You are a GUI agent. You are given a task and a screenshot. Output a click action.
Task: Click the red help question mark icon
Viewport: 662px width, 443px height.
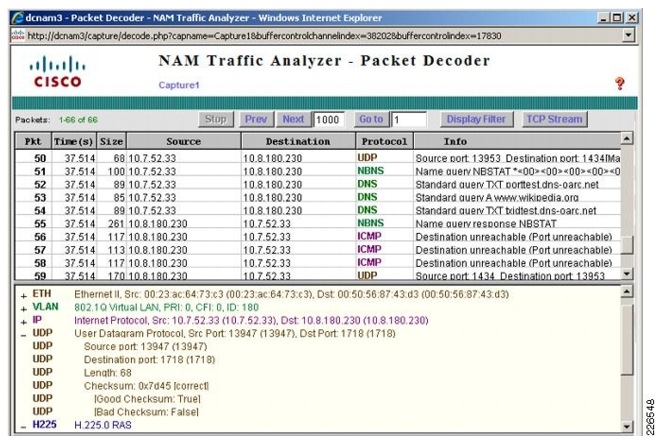pyautogui.click(x=619, y=83)
